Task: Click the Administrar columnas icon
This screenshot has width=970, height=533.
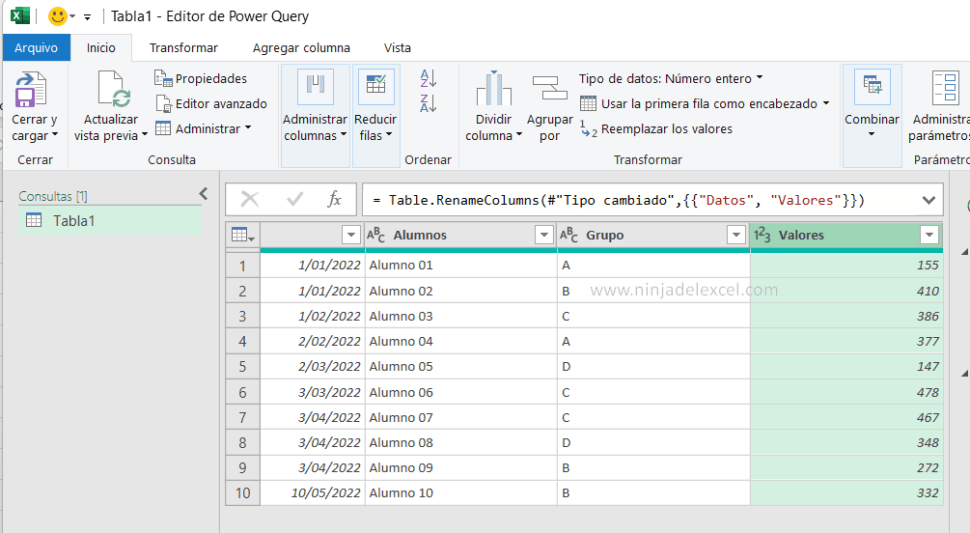Action: [315, 87]
